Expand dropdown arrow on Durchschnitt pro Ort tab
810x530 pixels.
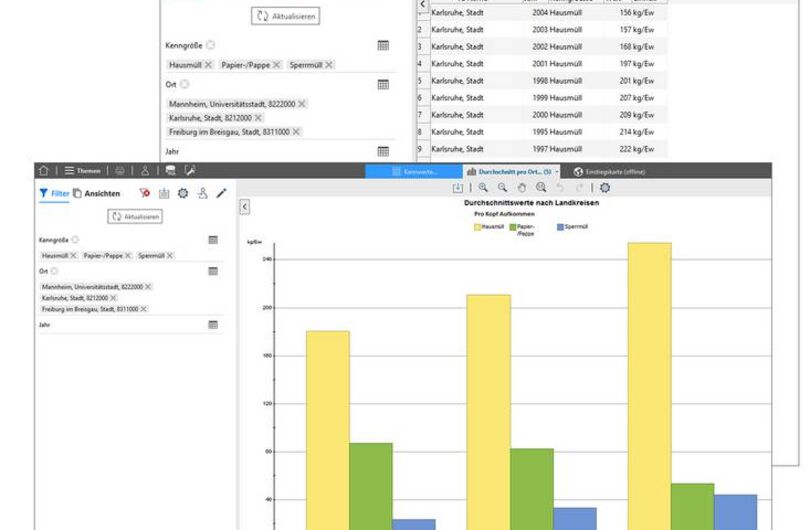557,171
